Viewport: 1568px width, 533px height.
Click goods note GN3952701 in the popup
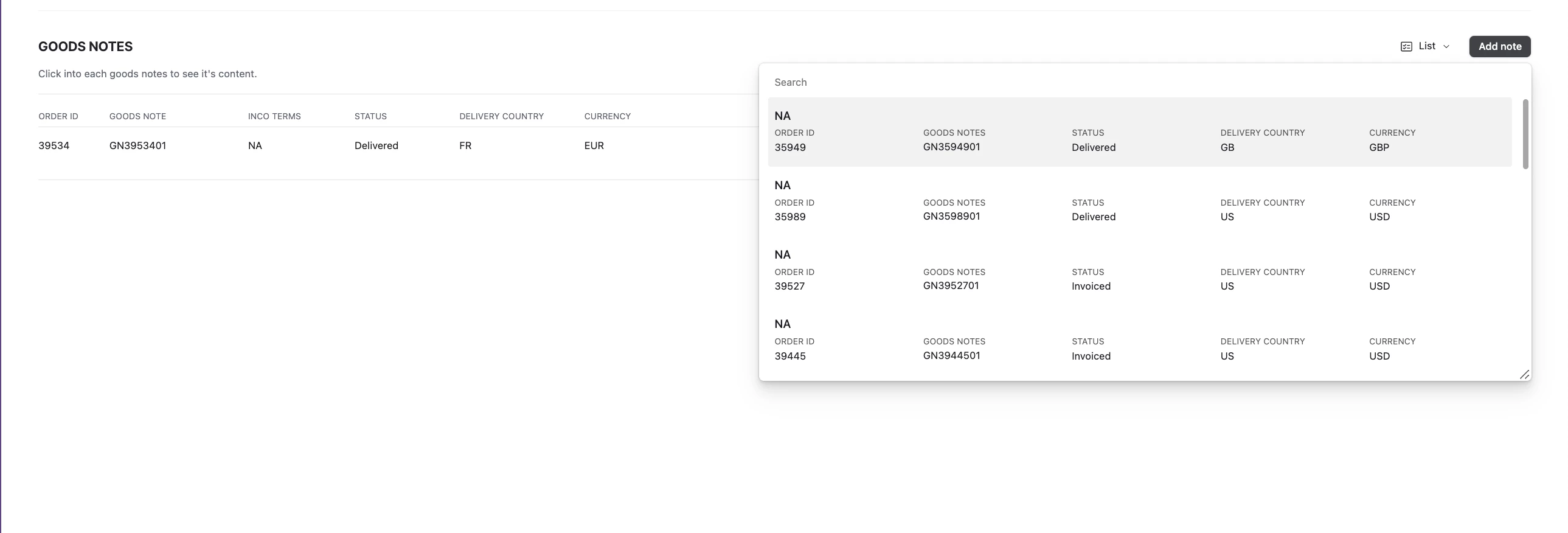[951, 286]
